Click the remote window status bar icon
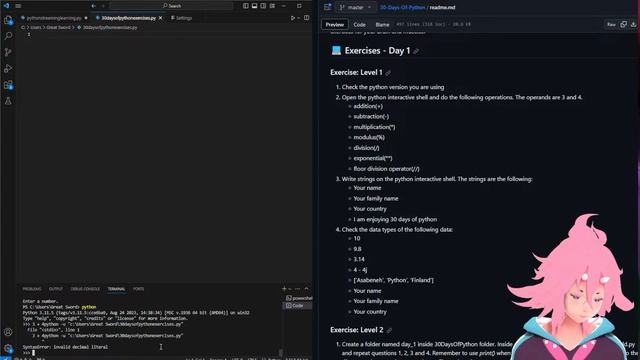 (6, 358)
